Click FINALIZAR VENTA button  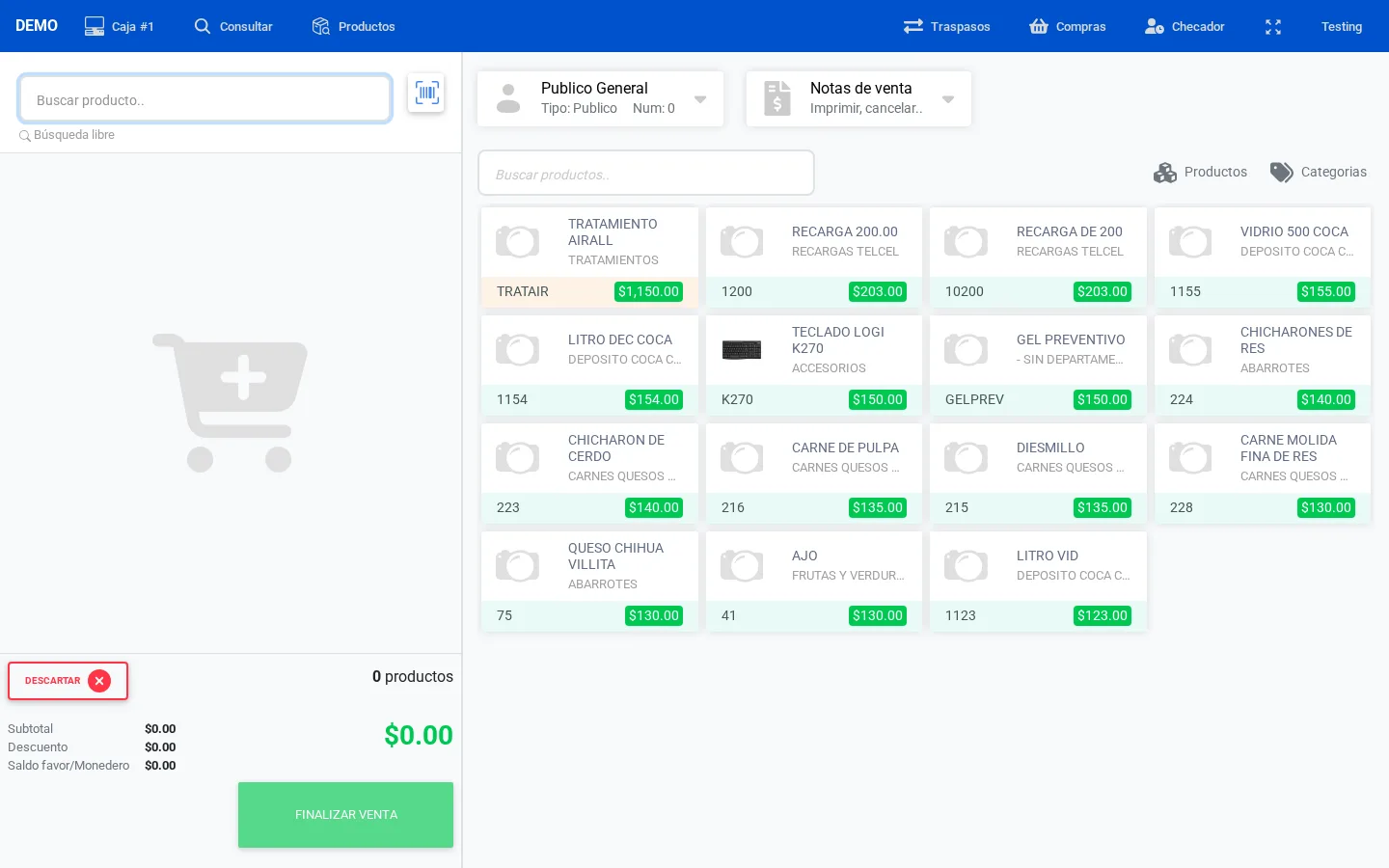click(x=345, y=815)
